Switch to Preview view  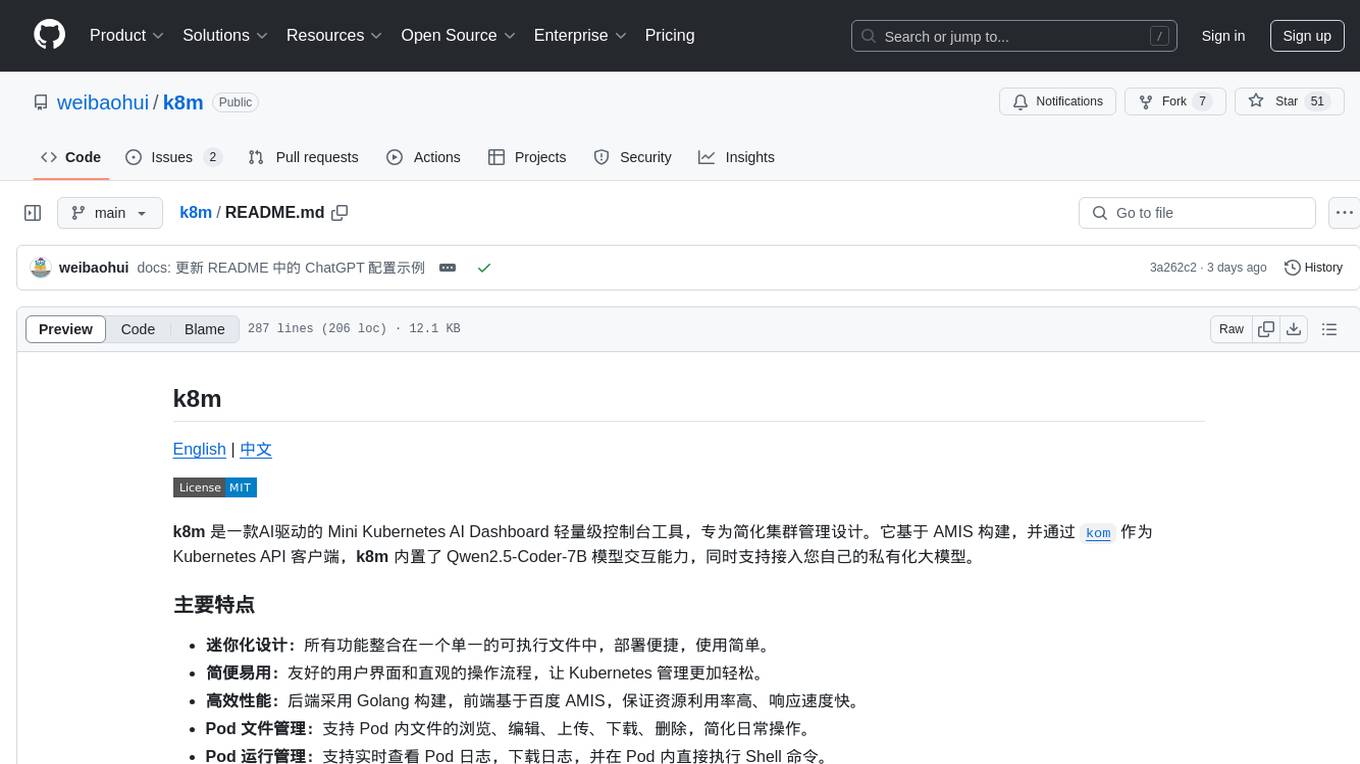pos(66,329)
